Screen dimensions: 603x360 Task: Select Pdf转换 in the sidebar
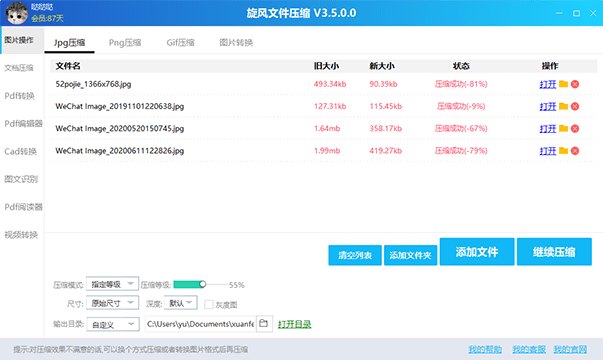point(20,96)
